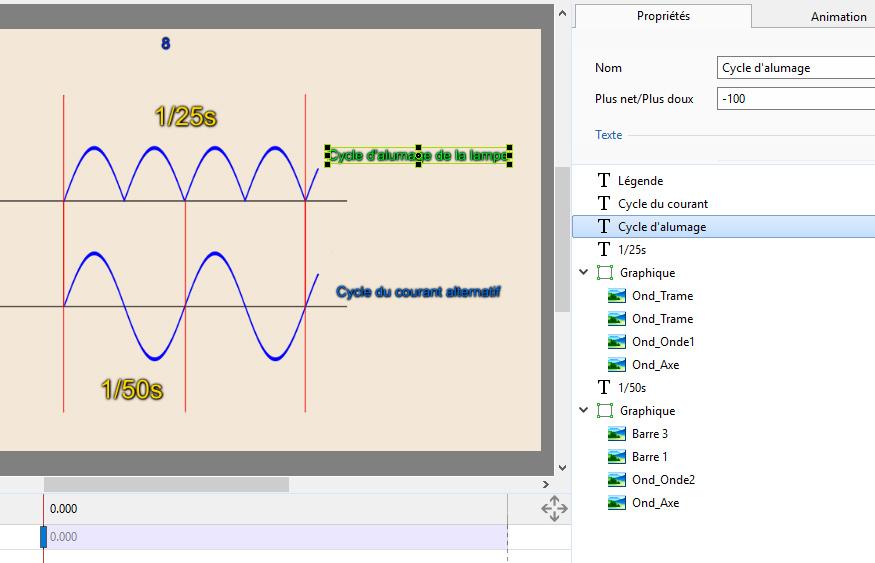Collapse the first Graphique group
The width and height of the screenshot is (875, 563).
(x=584, y=272)
